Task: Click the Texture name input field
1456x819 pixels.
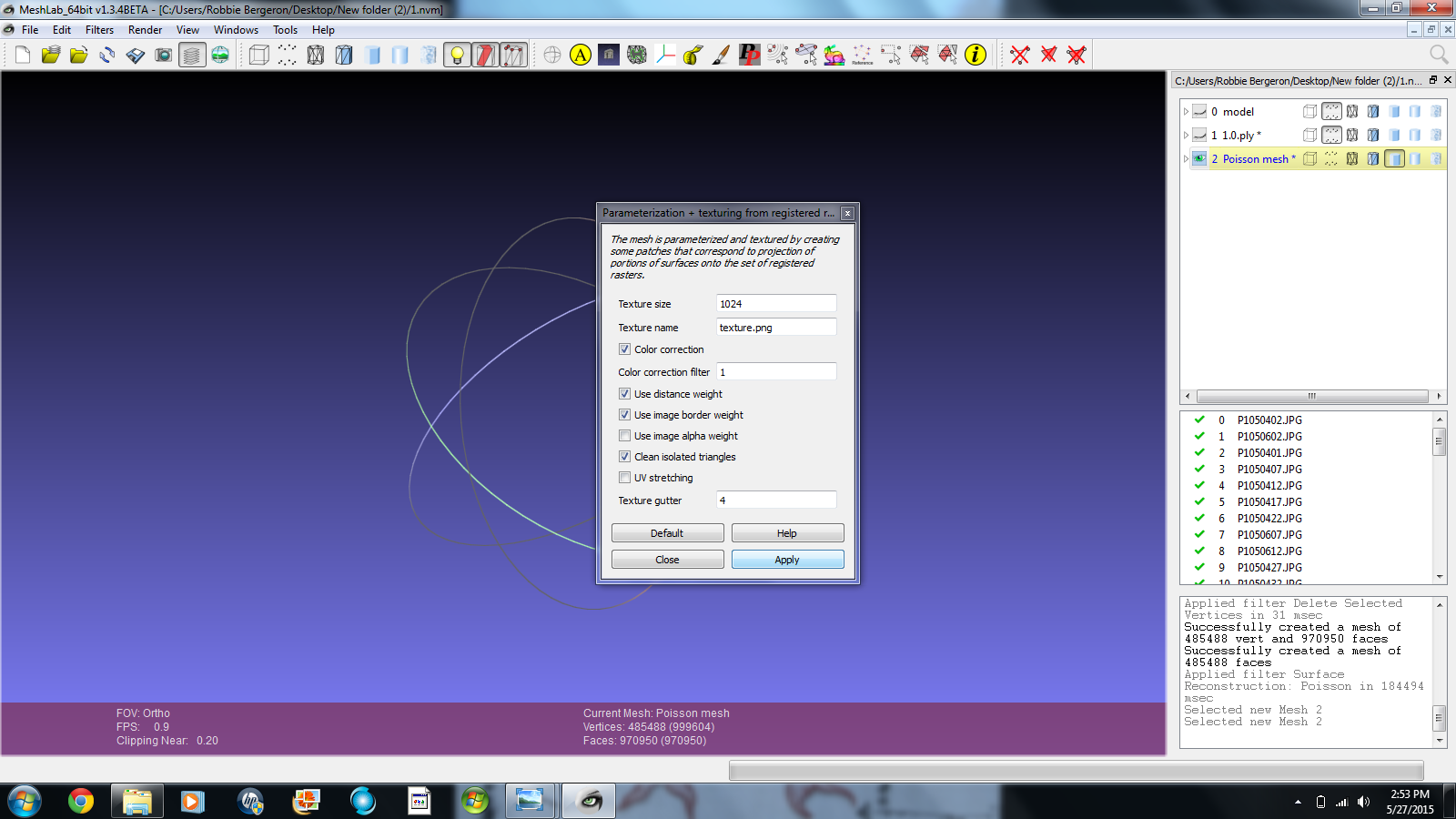Action: 776,328
